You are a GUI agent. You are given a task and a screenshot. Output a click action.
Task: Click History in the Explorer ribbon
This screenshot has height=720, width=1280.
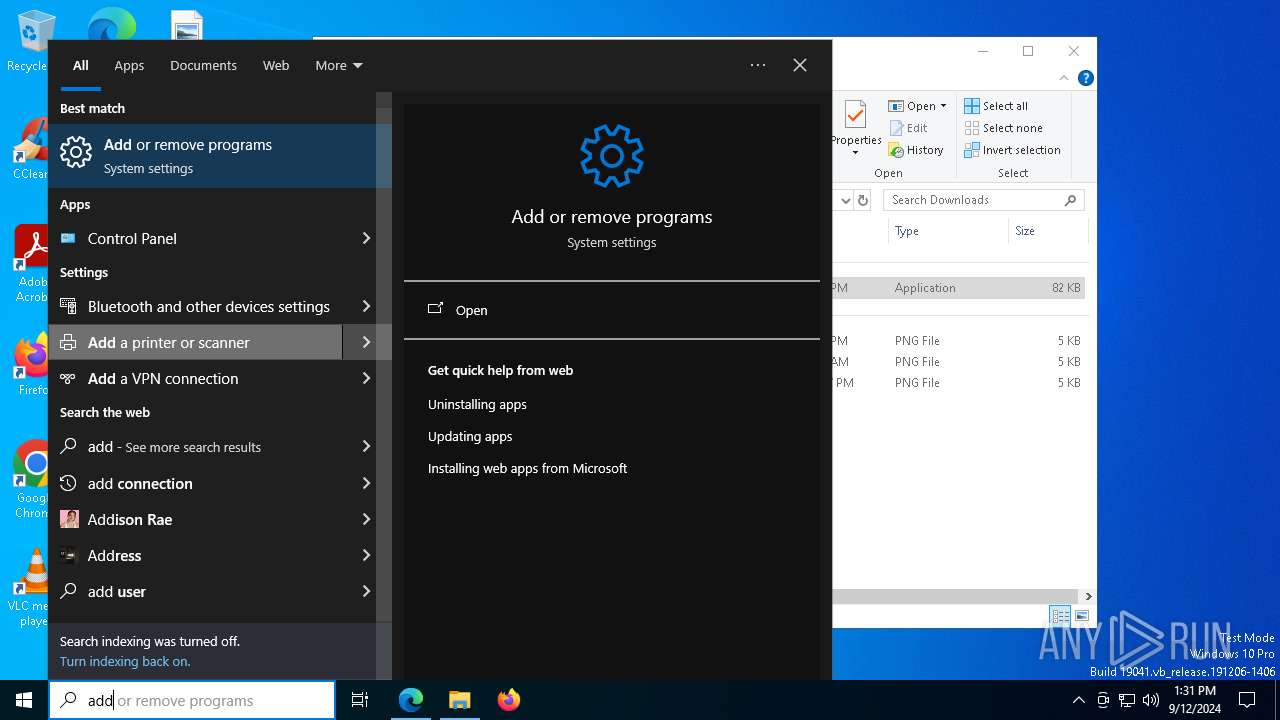[x=916, y=150]
